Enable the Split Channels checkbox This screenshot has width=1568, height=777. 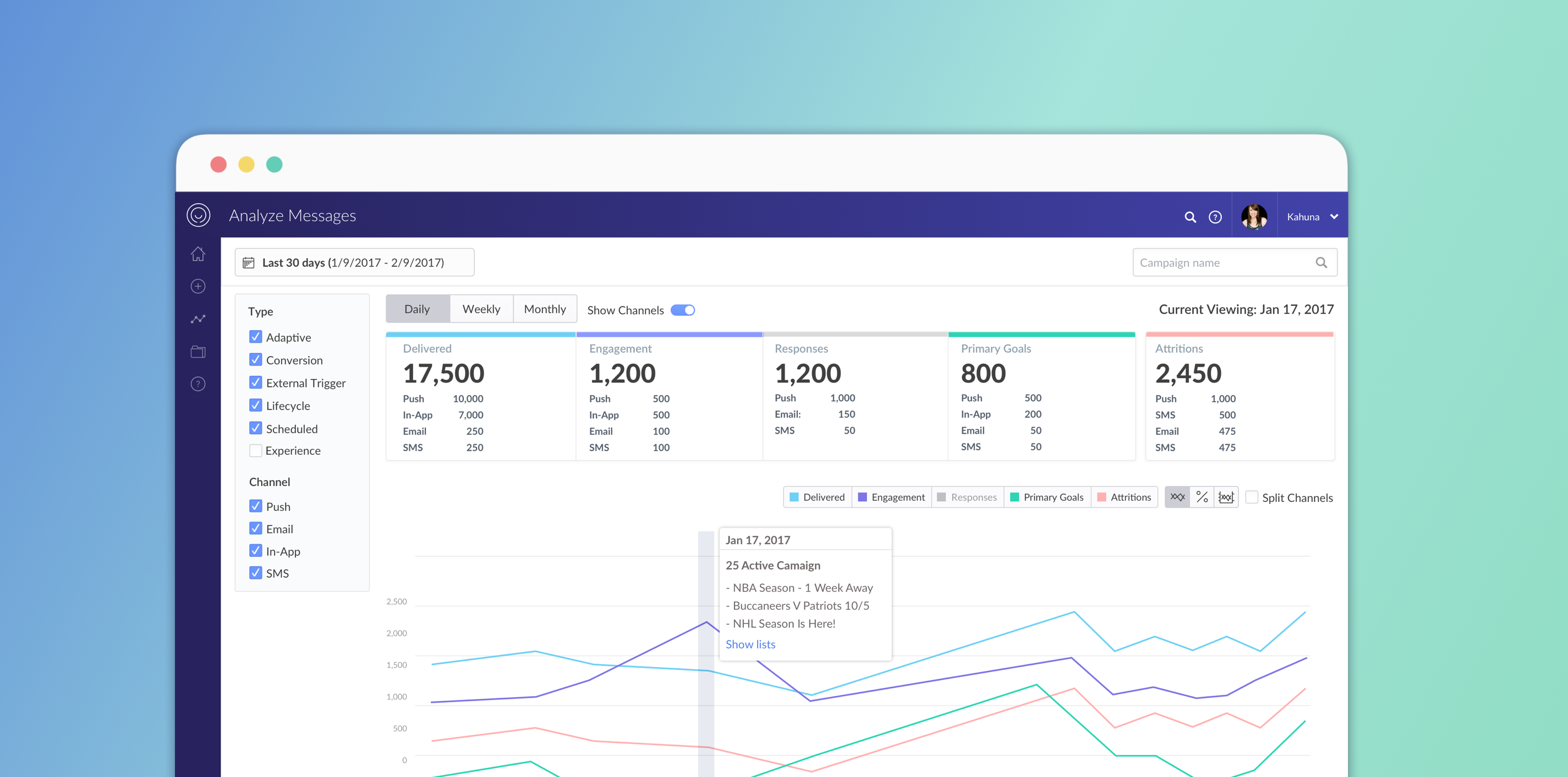(x=1252, y=497)
